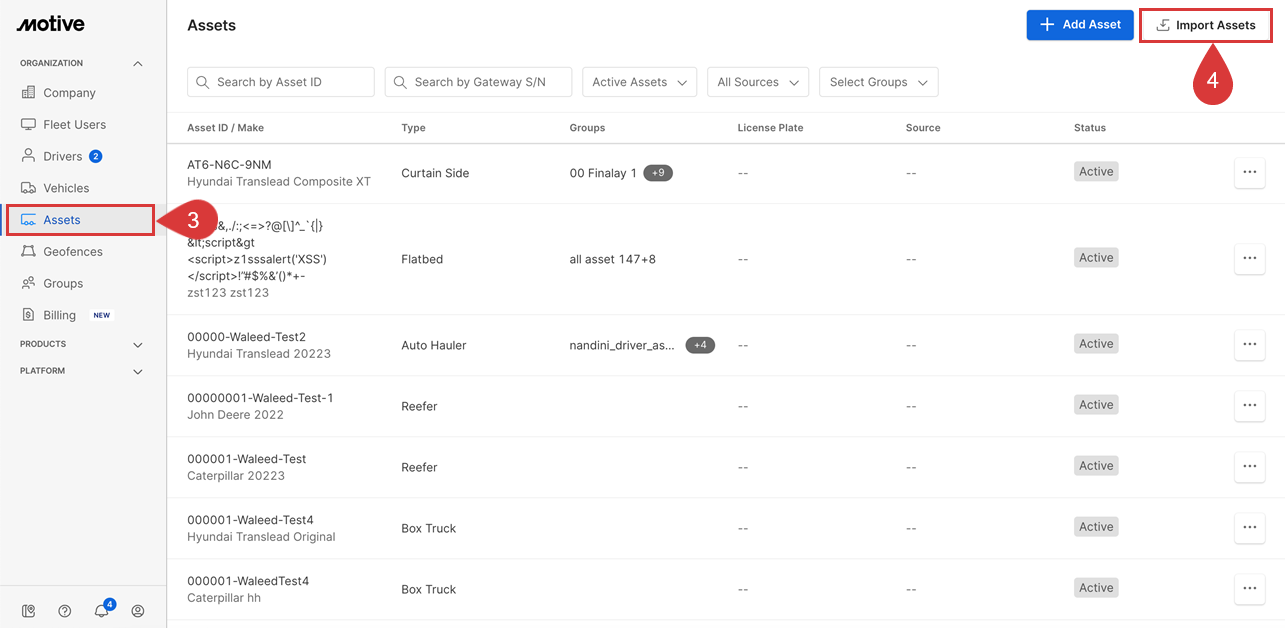This screenshot has height=628, width=1285.
Task: Click the Motive logo
Action: [x=50, y=23]
